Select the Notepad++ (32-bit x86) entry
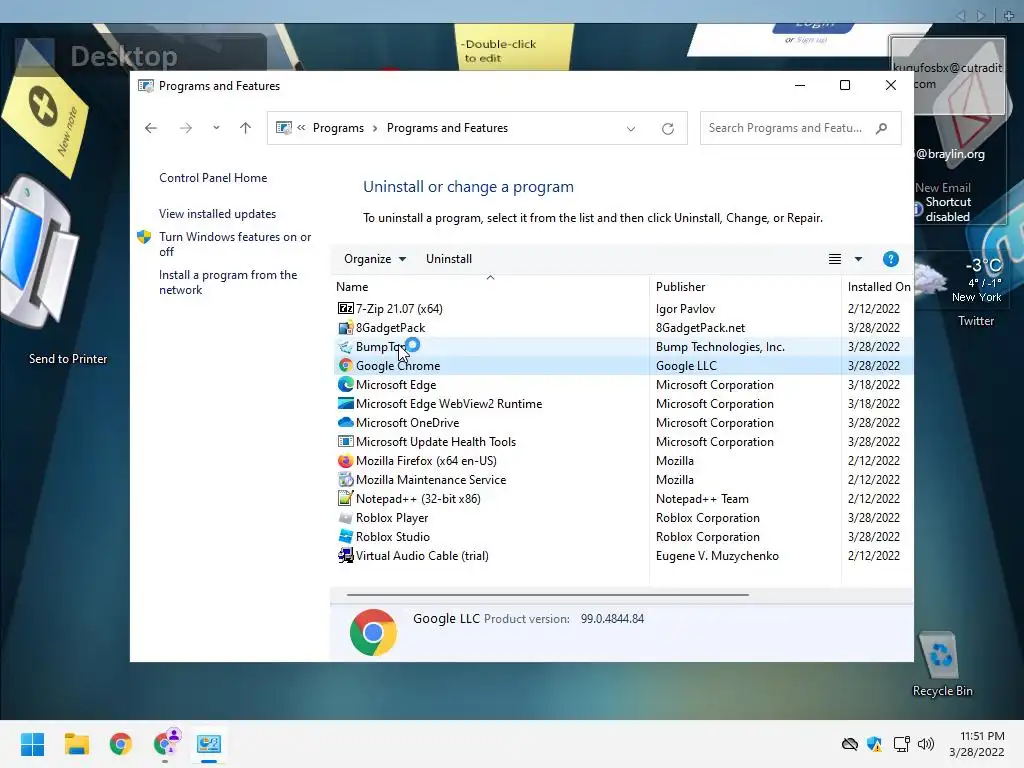This screenshot has height=768, width=1024. [623, 498]
